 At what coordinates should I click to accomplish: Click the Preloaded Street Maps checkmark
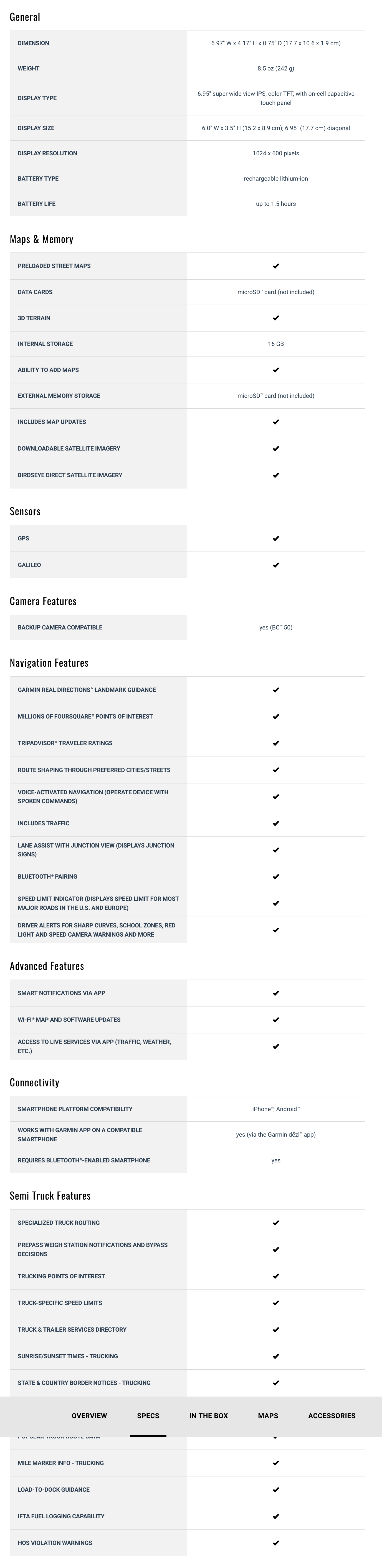[275, 266]
